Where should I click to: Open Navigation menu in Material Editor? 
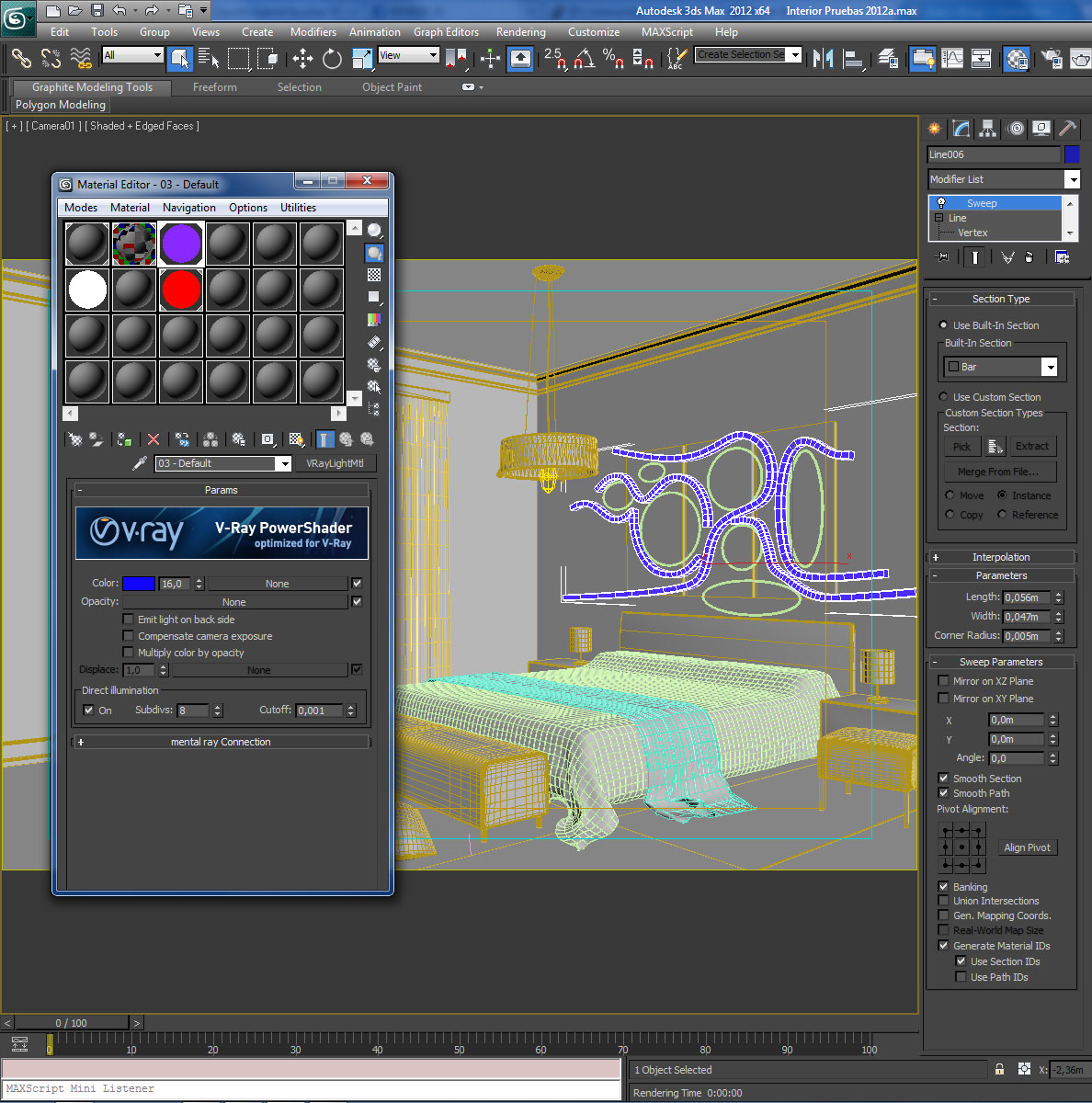click(x=188, y=208)
